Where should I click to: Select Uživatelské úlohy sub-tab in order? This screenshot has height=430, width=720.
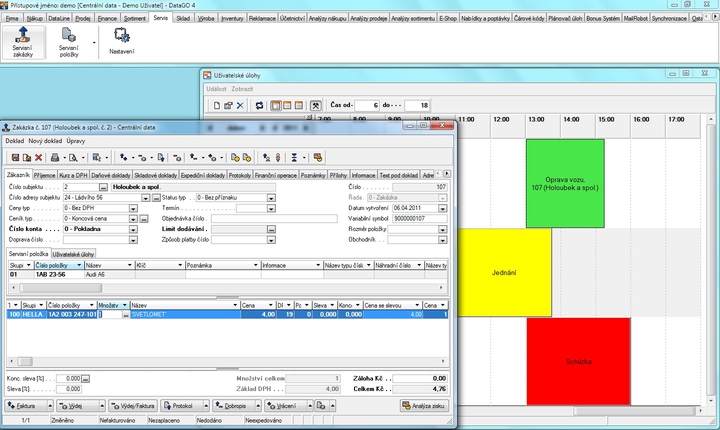click(x=73, y=254)
